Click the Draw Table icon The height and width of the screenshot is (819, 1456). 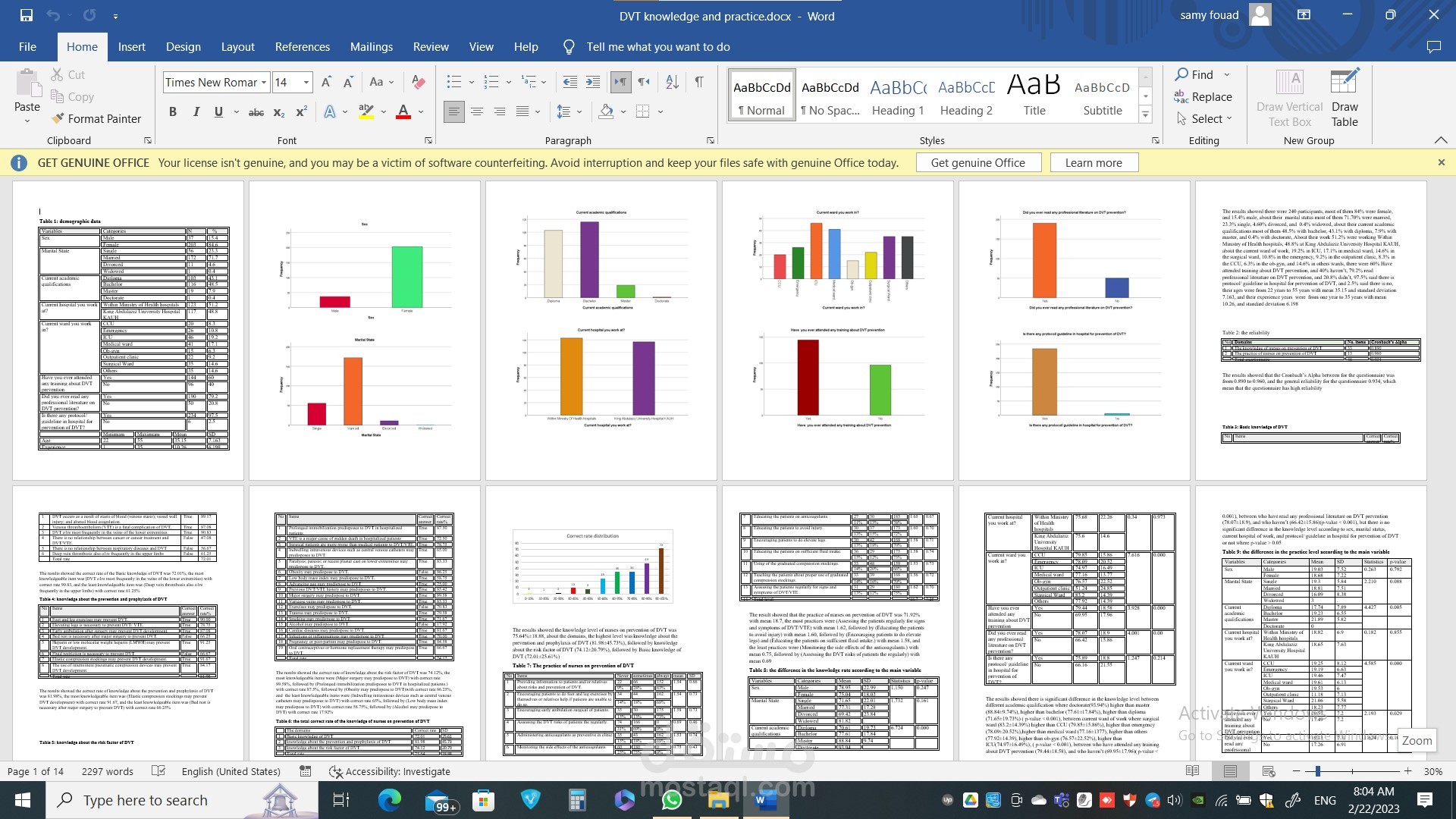[1345, 83]
